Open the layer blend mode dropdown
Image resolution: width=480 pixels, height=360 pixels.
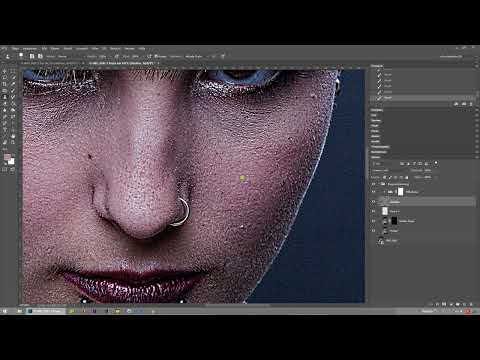coord(389,171)
